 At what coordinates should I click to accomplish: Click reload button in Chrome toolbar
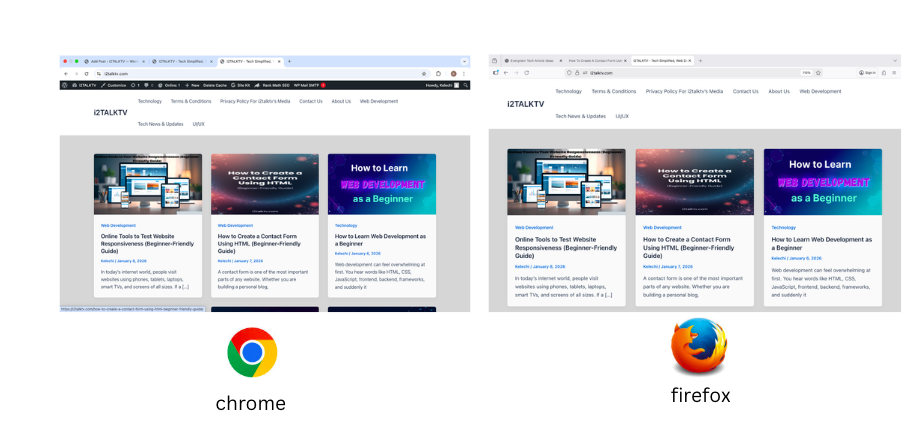coord(86,74)
